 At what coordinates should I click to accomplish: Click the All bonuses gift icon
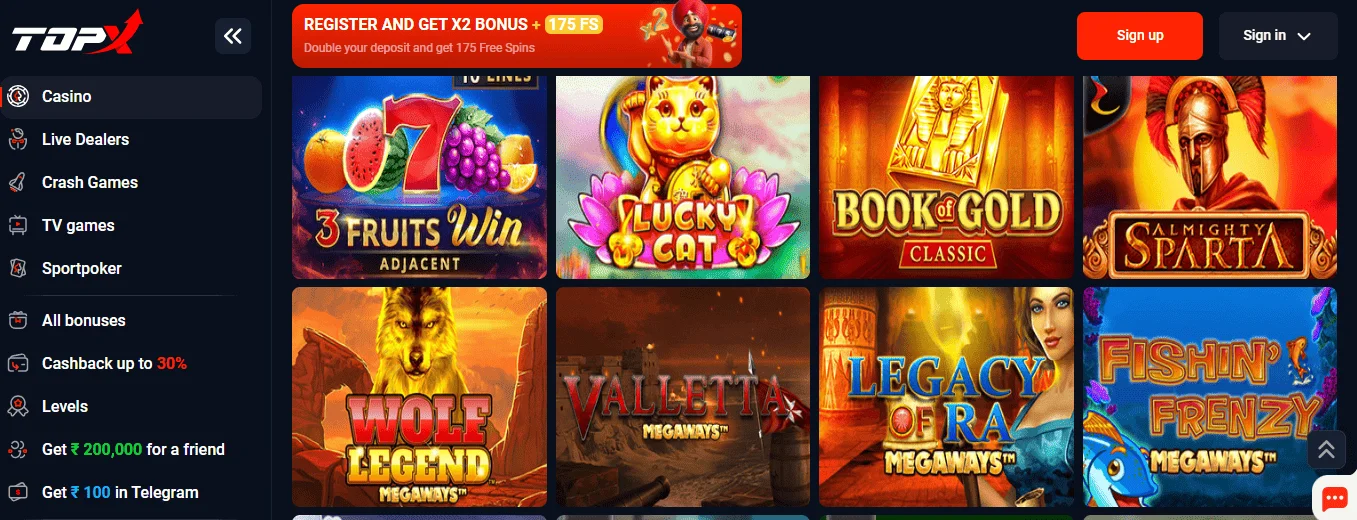pos(17,321)
